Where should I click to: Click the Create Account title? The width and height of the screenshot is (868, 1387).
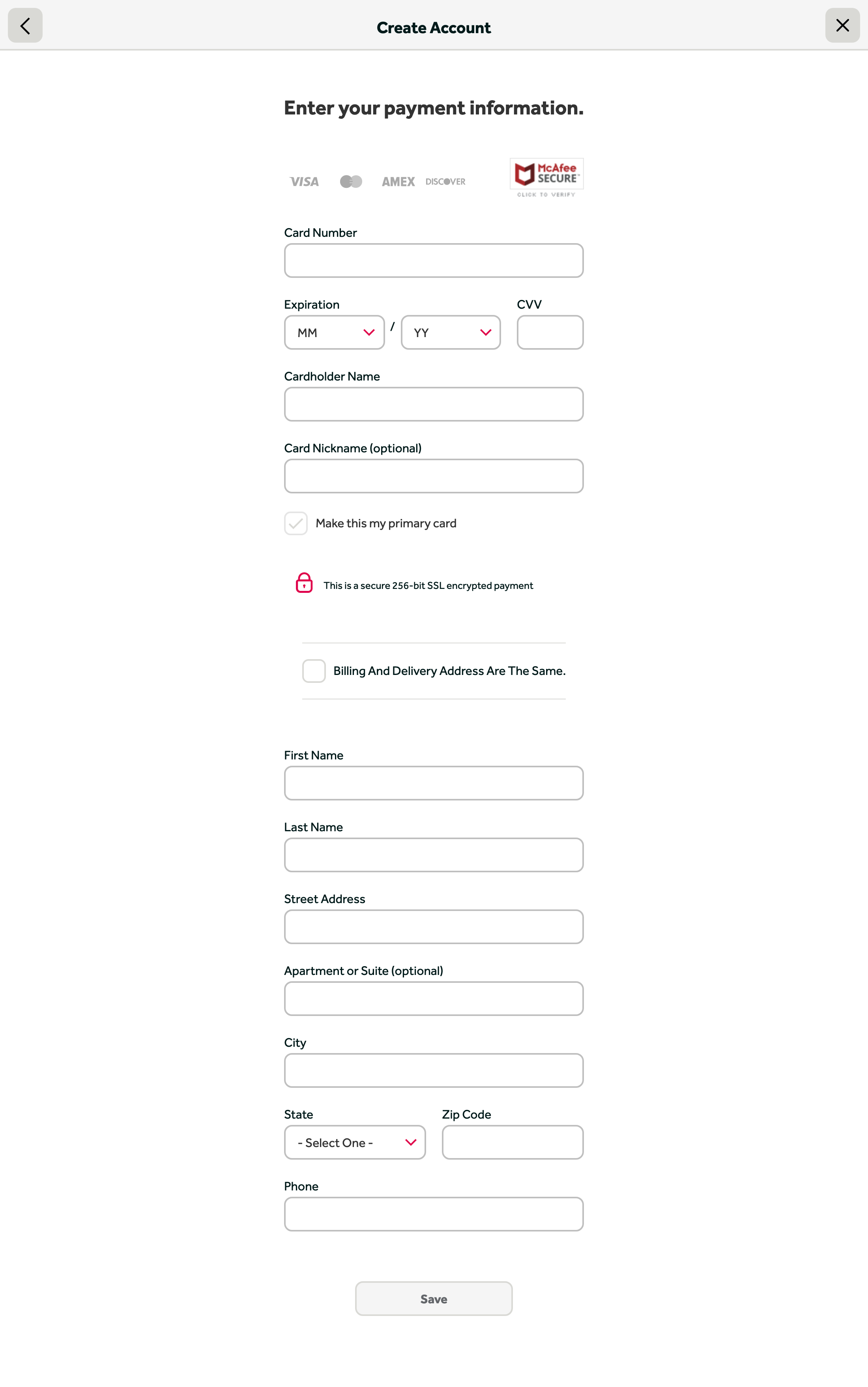pyautogui.click(x=434, y=28)
